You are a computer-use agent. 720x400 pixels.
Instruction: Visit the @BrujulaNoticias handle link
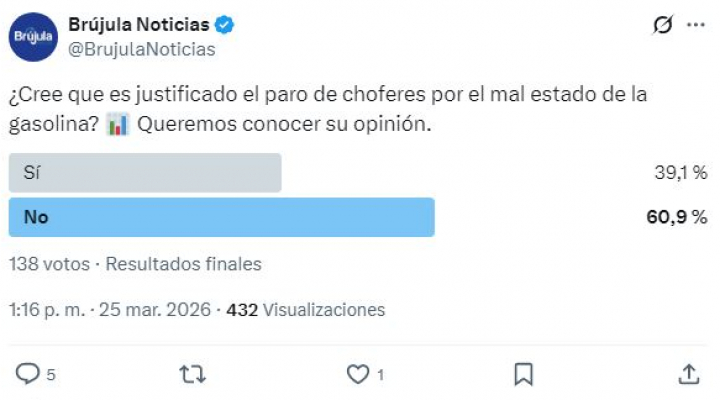[140, 48]
